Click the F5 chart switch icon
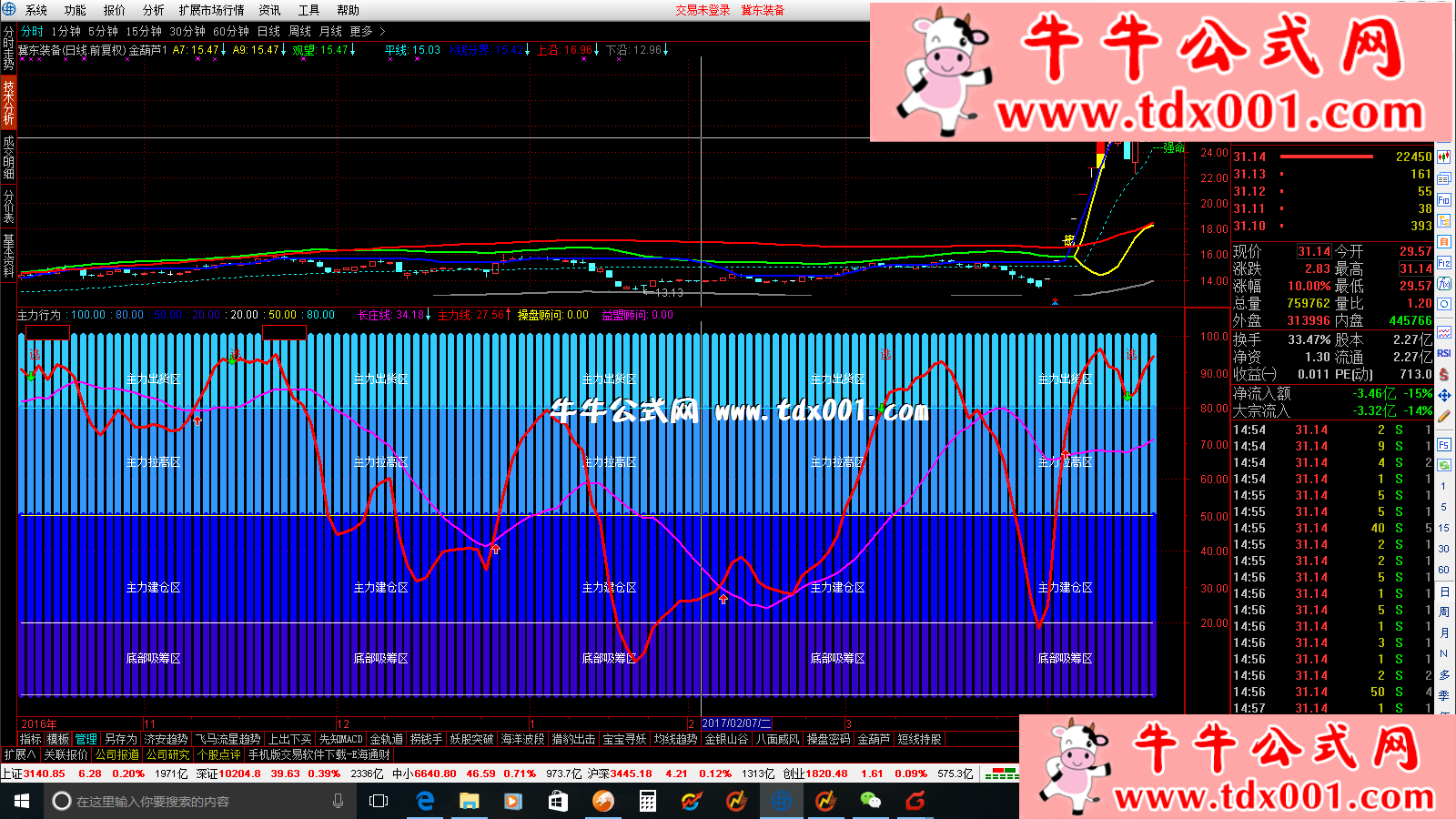Viewport: 1456px width, 819px height. [x=1444, y=445]
